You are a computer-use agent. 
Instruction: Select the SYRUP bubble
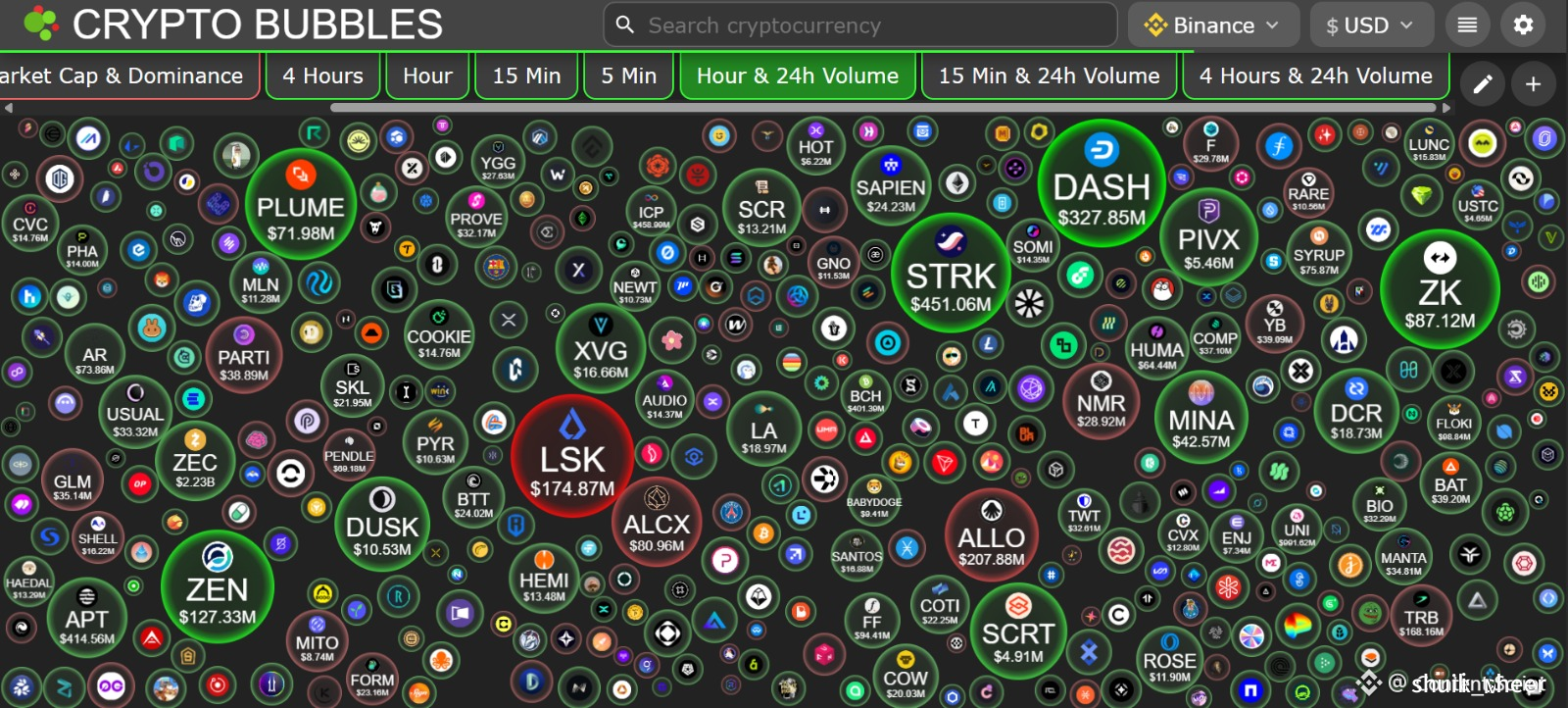[1319, 254]
